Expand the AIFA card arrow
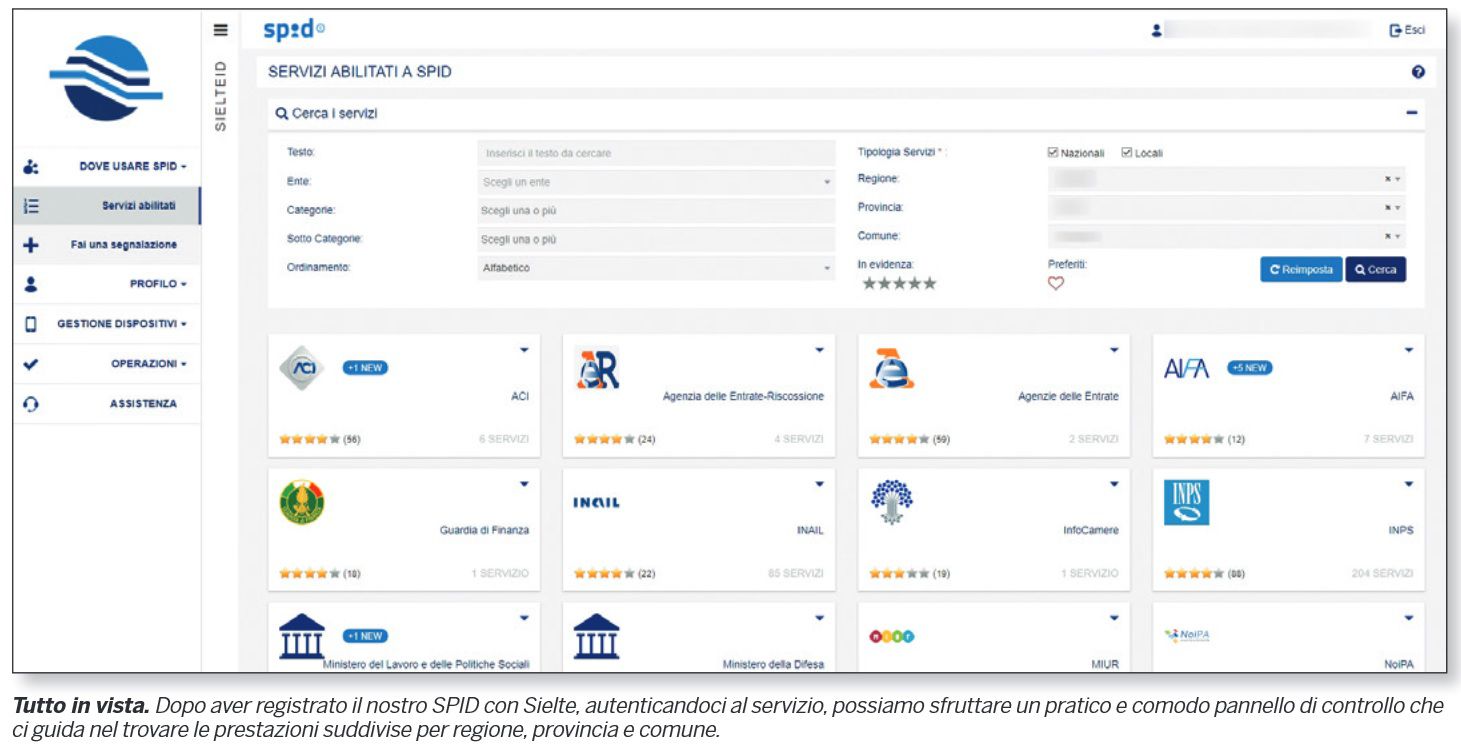 point(1409,350)
